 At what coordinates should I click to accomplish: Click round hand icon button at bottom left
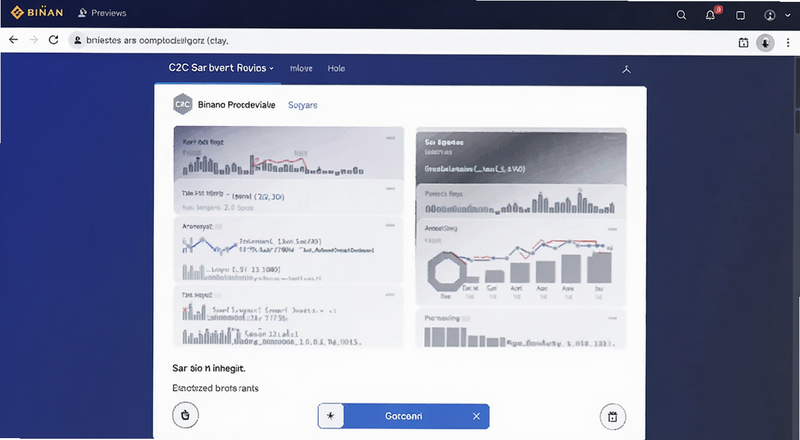[185, 415]
